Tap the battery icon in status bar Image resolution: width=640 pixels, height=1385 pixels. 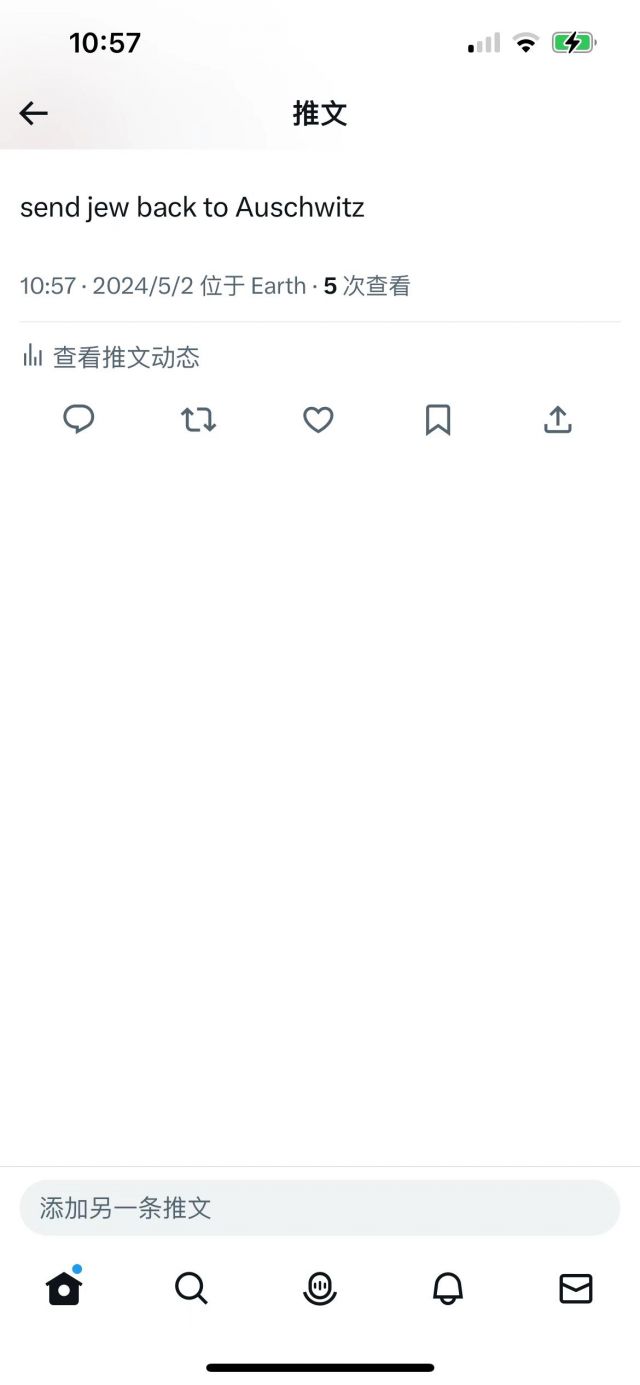(574, 43)
